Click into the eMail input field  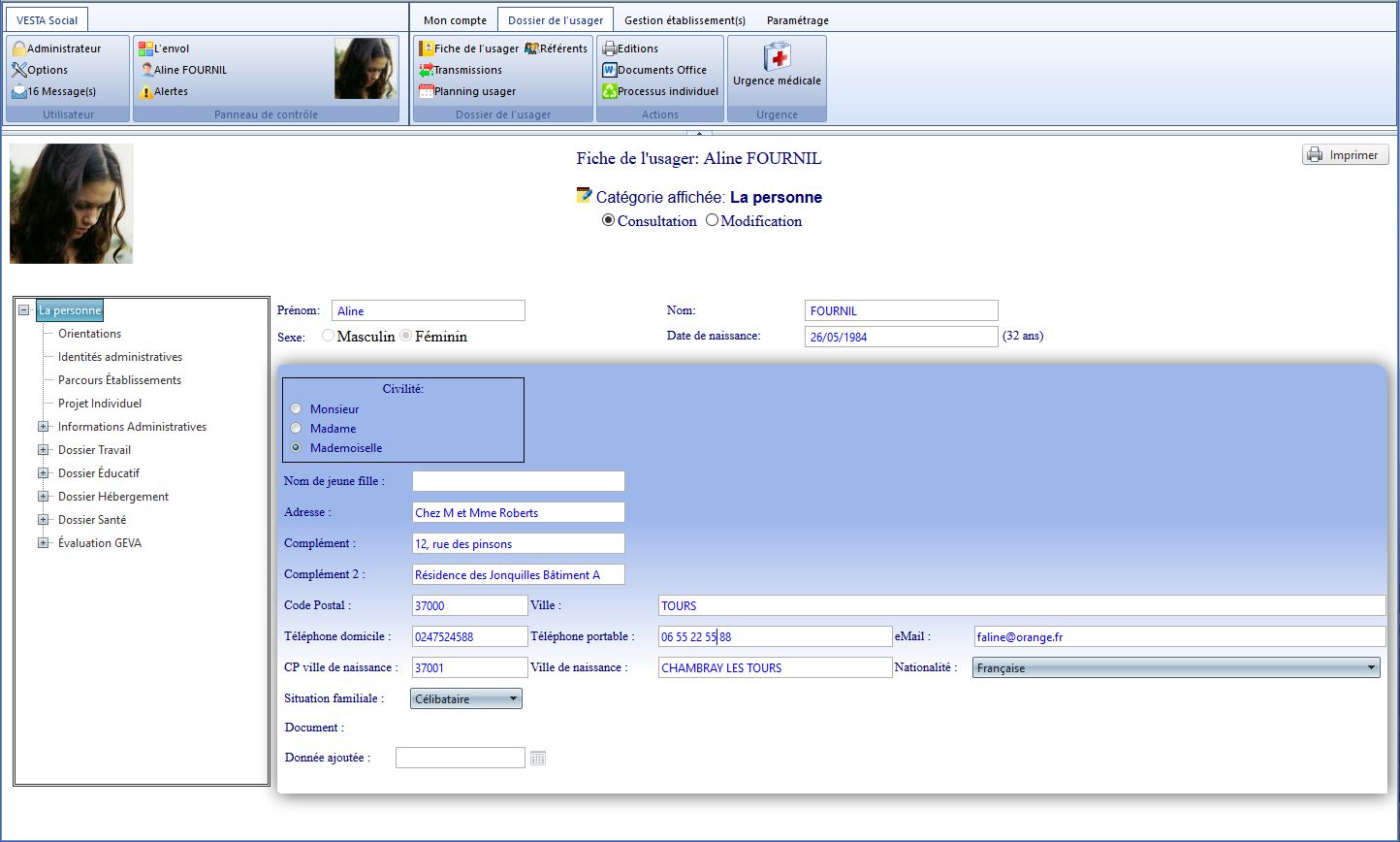pos(1179,636)
